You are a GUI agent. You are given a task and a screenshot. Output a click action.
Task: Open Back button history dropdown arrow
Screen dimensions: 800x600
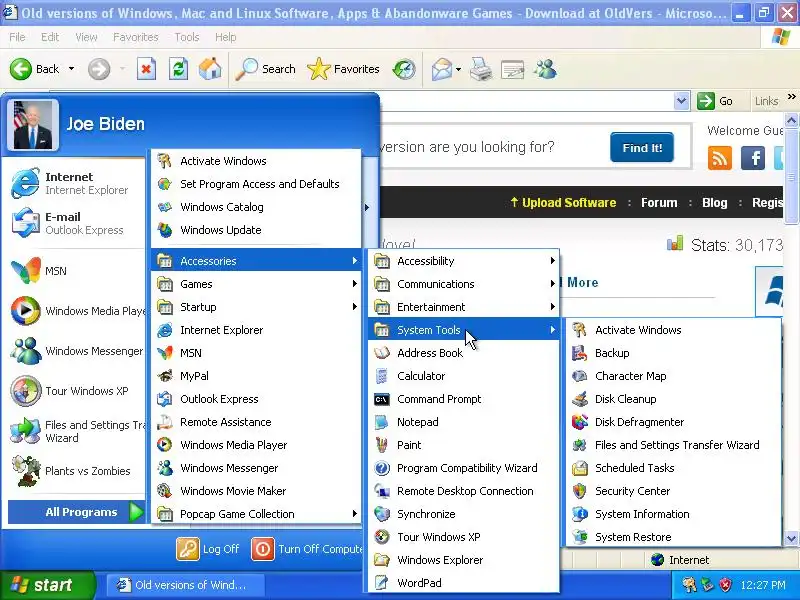(71, 69)
